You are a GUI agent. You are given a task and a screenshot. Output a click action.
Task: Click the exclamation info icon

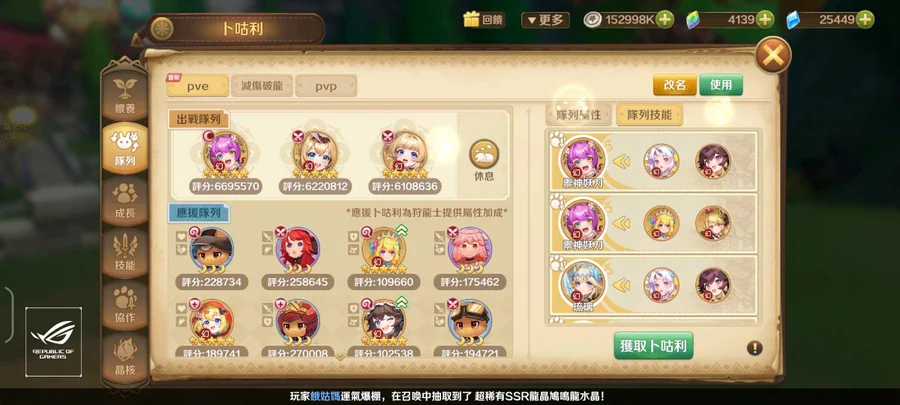(755, 348)
